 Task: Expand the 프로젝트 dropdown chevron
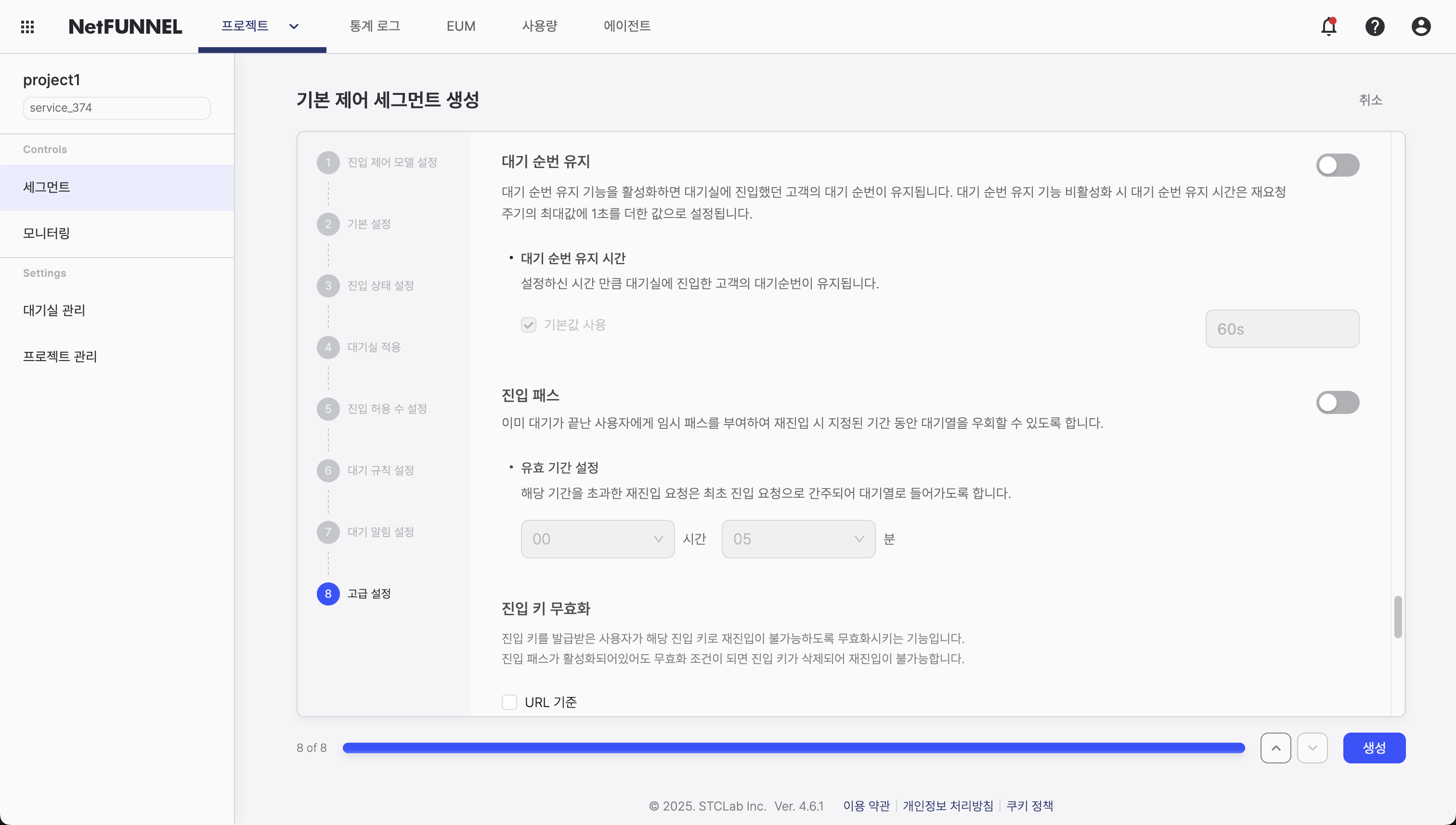click(x=294, y=26)
